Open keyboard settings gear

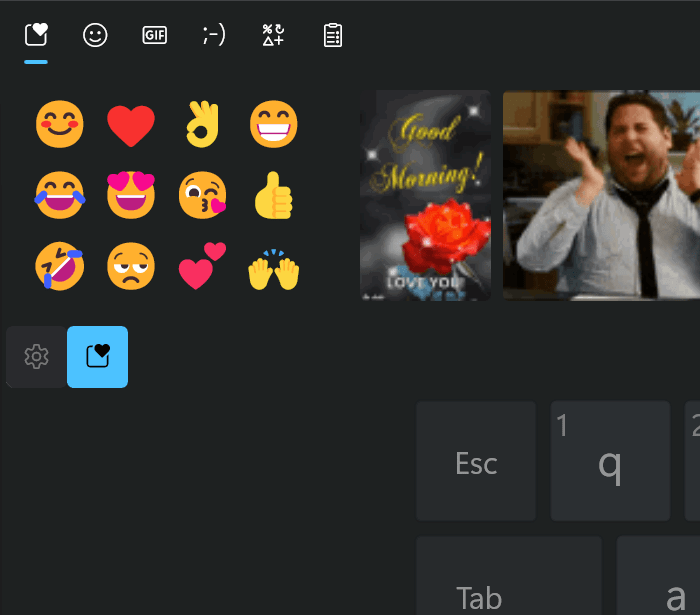(x=36, y=357)
